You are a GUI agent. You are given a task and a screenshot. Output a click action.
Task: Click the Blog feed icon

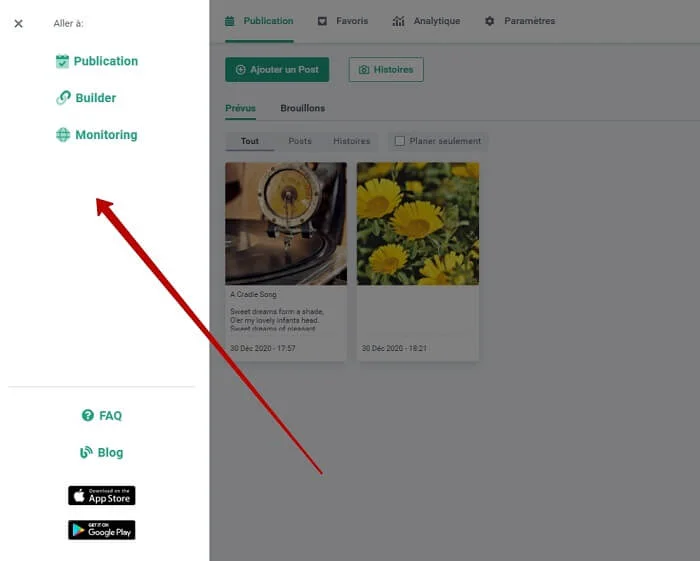coord(86,453)
